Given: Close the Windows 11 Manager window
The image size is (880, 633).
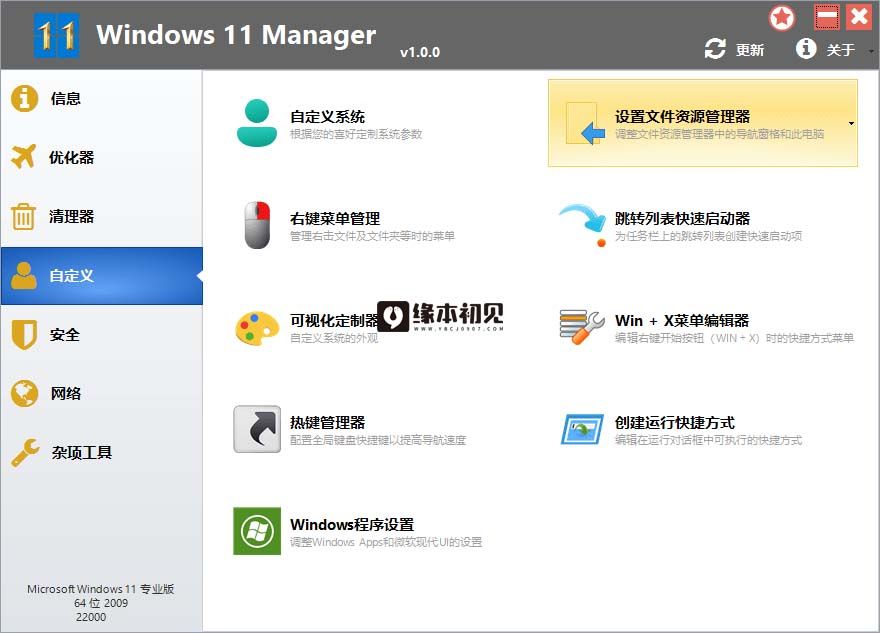Looking at the screenshot, I should pyautogui.click(x=859, y=17).
